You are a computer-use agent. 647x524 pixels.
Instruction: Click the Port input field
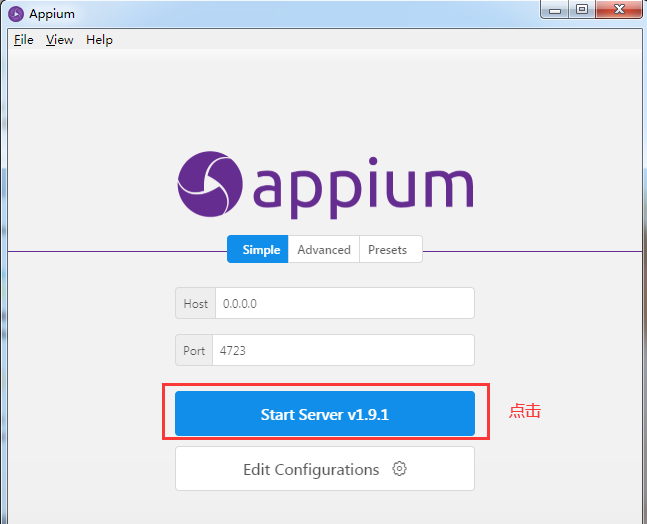coord(343,350)
